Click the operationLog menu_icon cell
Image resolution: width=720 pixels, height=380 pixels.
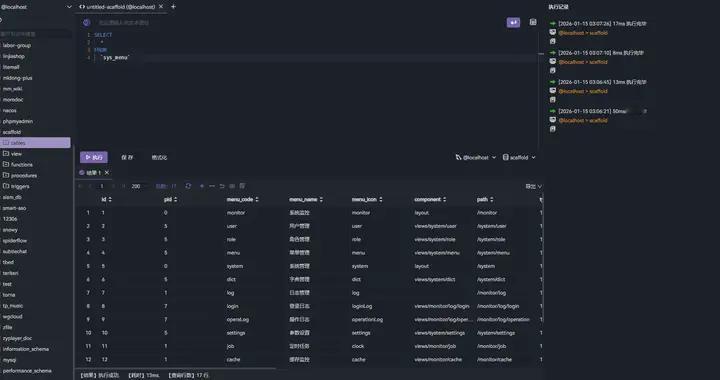point(367,319)
